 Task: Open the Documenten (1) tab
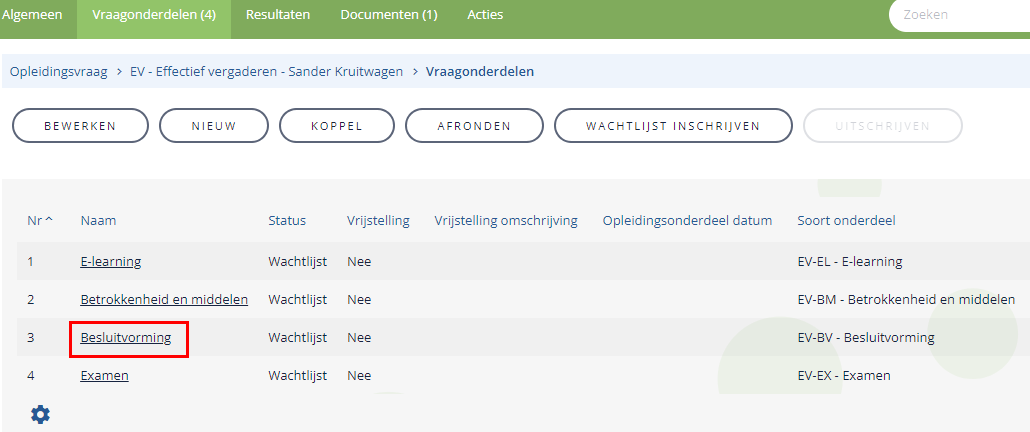click(x=389, y=14)
